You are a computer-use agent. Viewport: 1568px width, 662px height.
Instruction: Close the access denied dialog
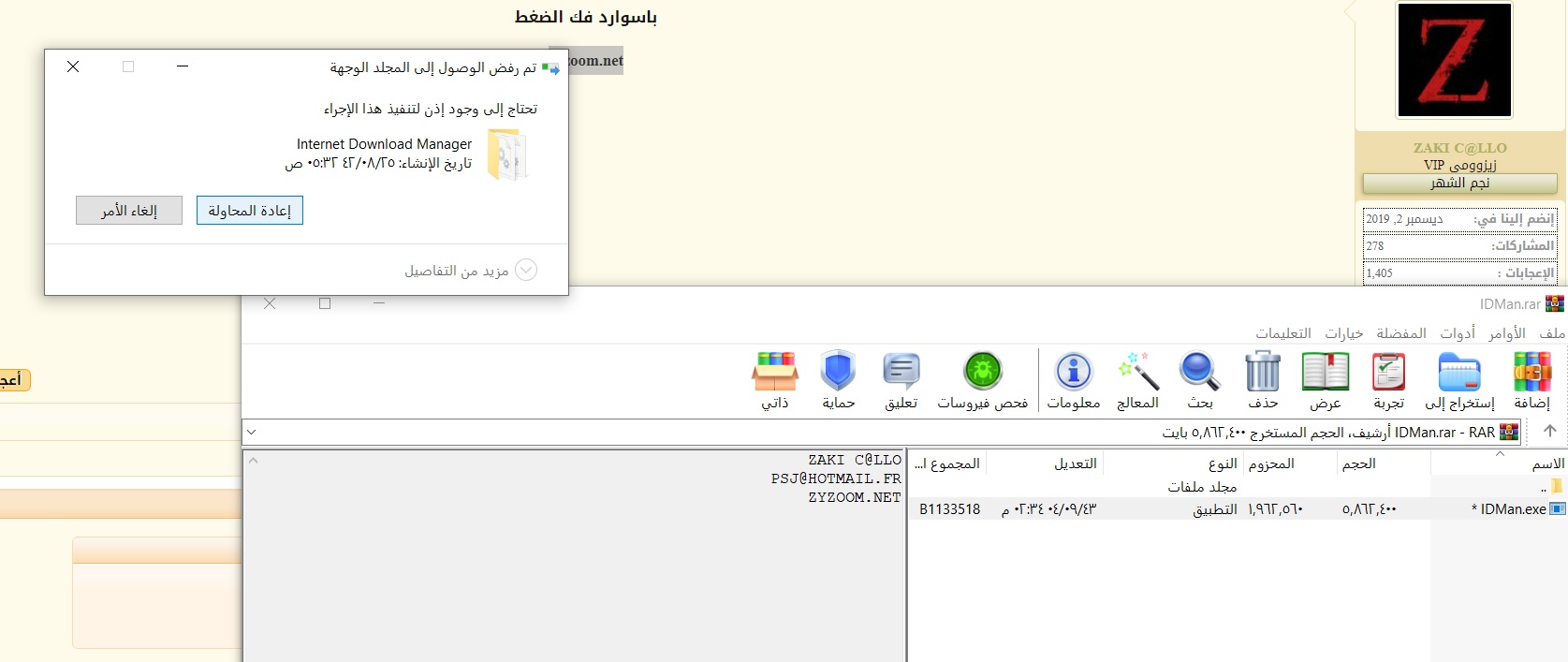[73, 66]
